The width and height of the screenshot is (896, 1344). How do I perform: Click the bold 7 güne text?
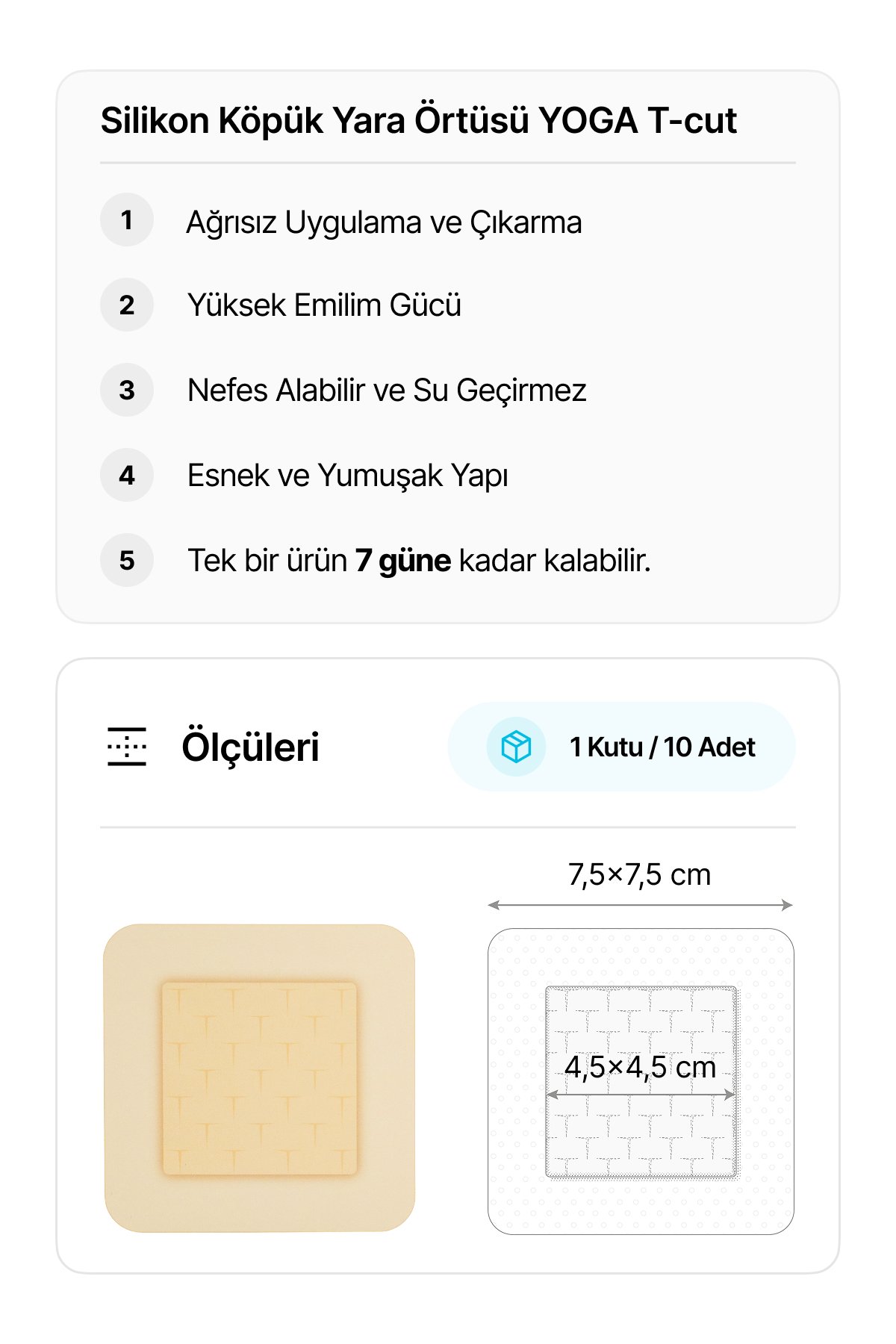(403, 561)
